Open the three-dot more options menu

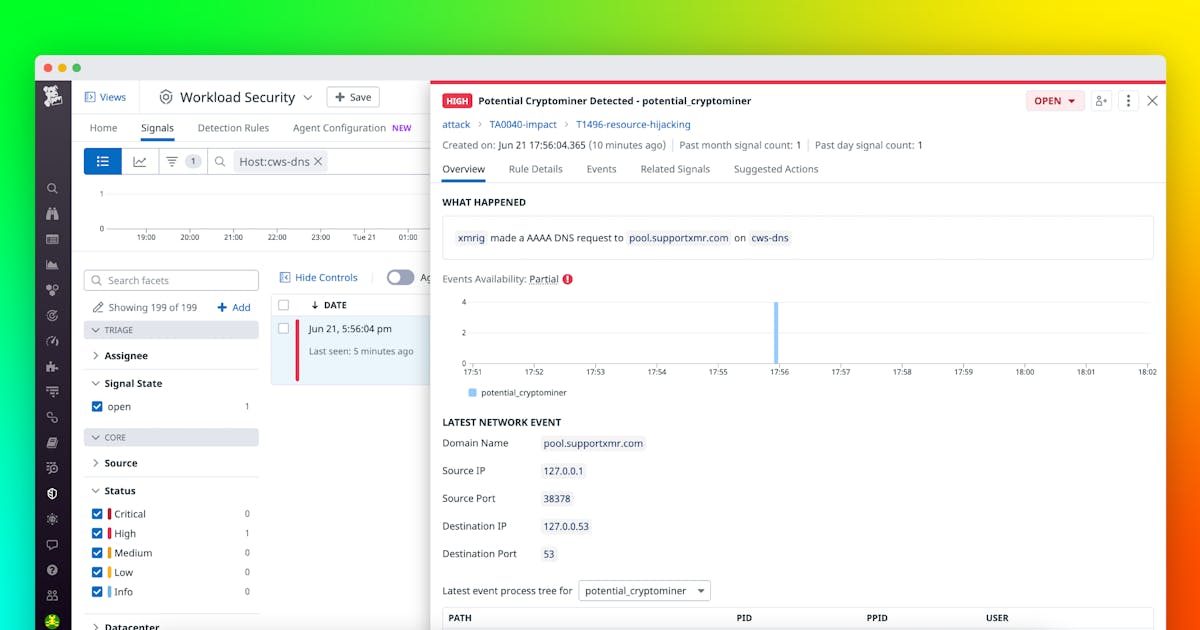pyautogui.click(x=1128, y=101)
